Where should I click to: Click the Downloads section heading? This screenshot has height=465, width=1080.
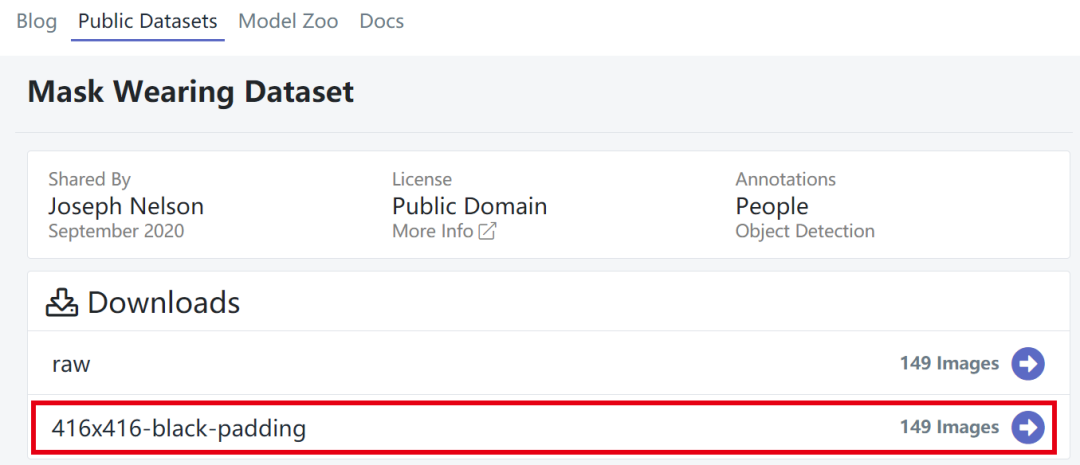pyautogui.click(x=163, y=302)
